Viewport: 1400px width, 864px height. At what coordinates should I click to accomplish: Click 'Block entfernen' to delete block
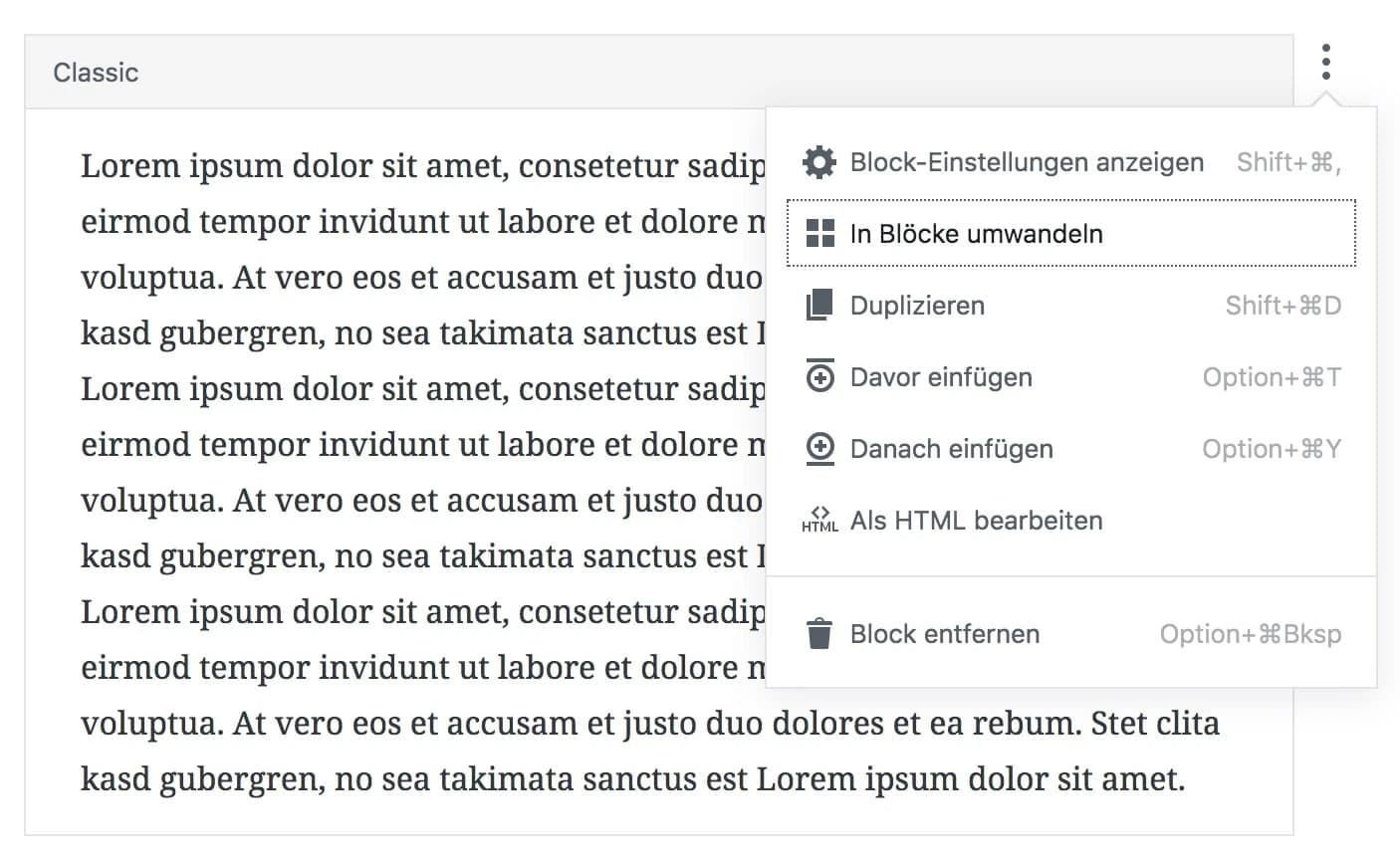[944, 634]
